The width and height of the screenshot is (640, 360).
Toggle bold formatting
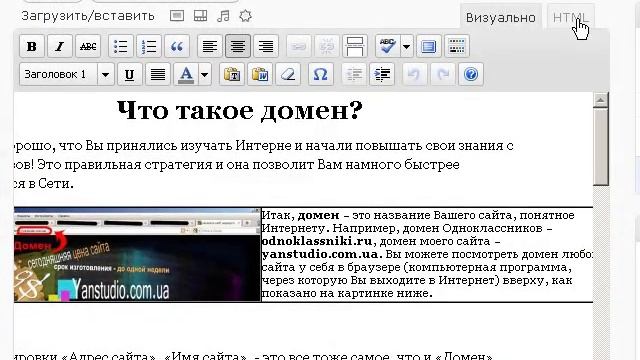pyautogui.click(x=31, y=46)
